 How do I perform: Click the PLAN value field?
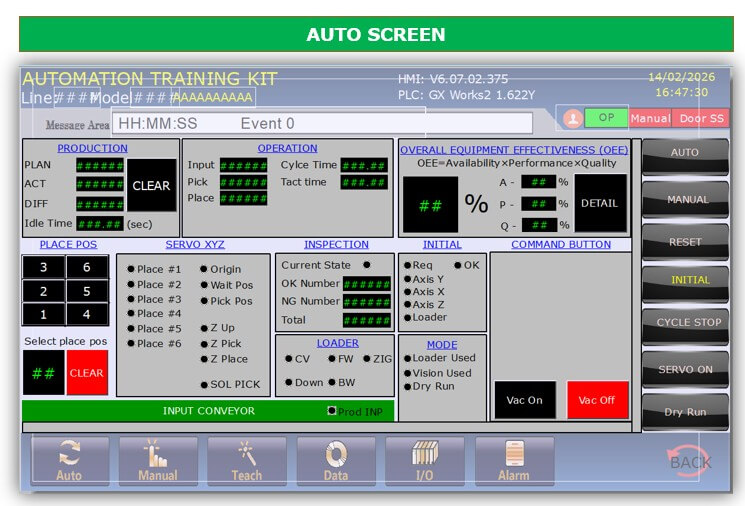pos(100,165)
